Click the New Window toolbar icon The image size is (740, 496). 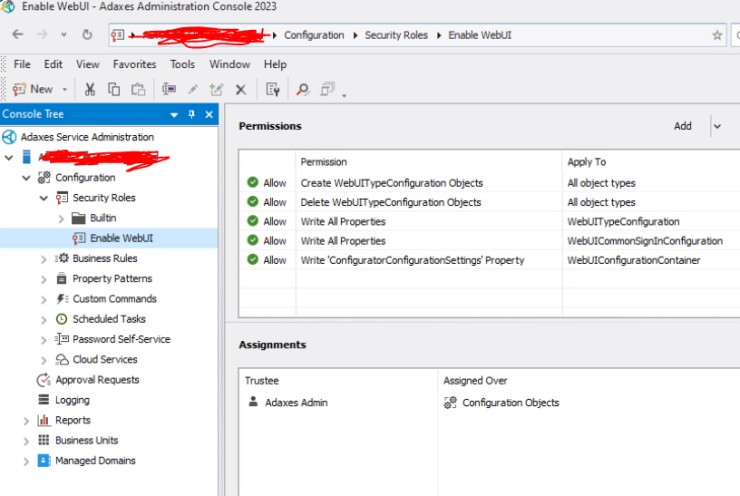327,89
